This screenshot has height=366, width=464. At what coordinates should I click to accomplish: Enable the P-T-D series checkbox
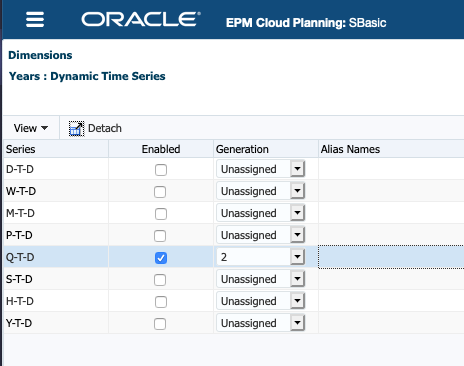click(160, 236)
